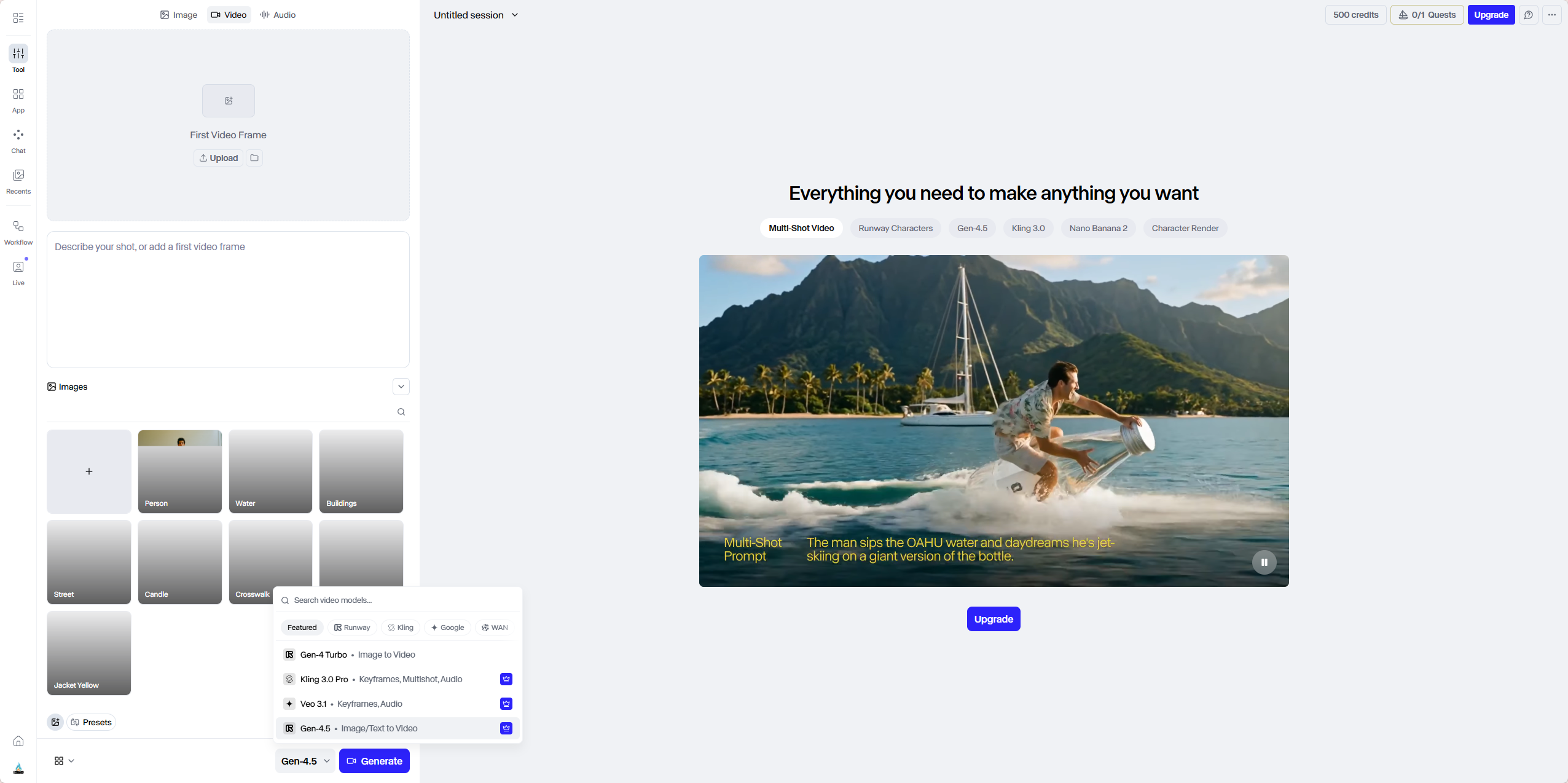1568x783 pixels.
Task: Select the Featured model filter chip
Action: (x=302, y=628)
